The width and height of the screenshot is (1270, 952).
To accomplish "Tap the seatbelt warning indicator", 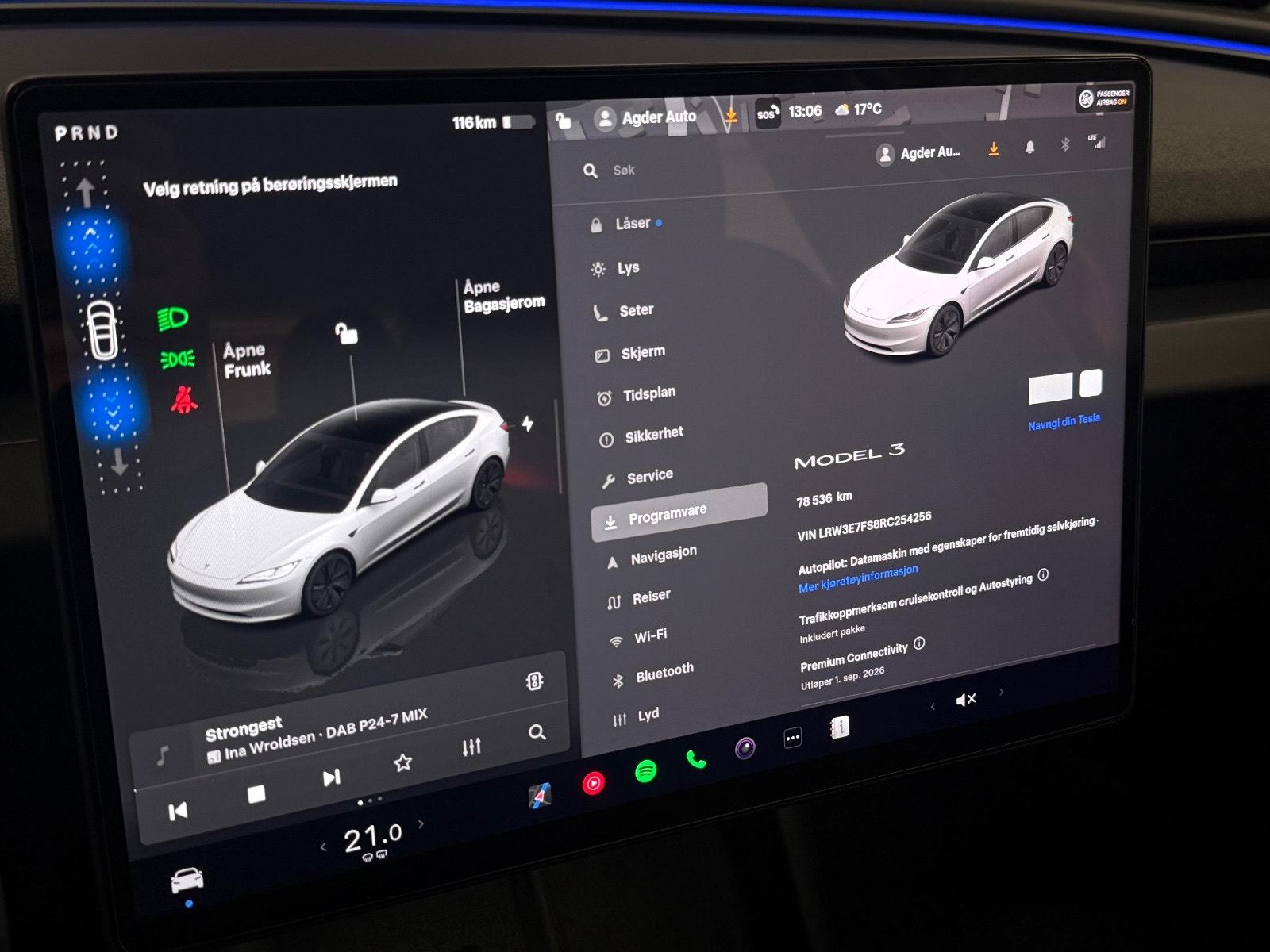I will (x=183, y=400).
